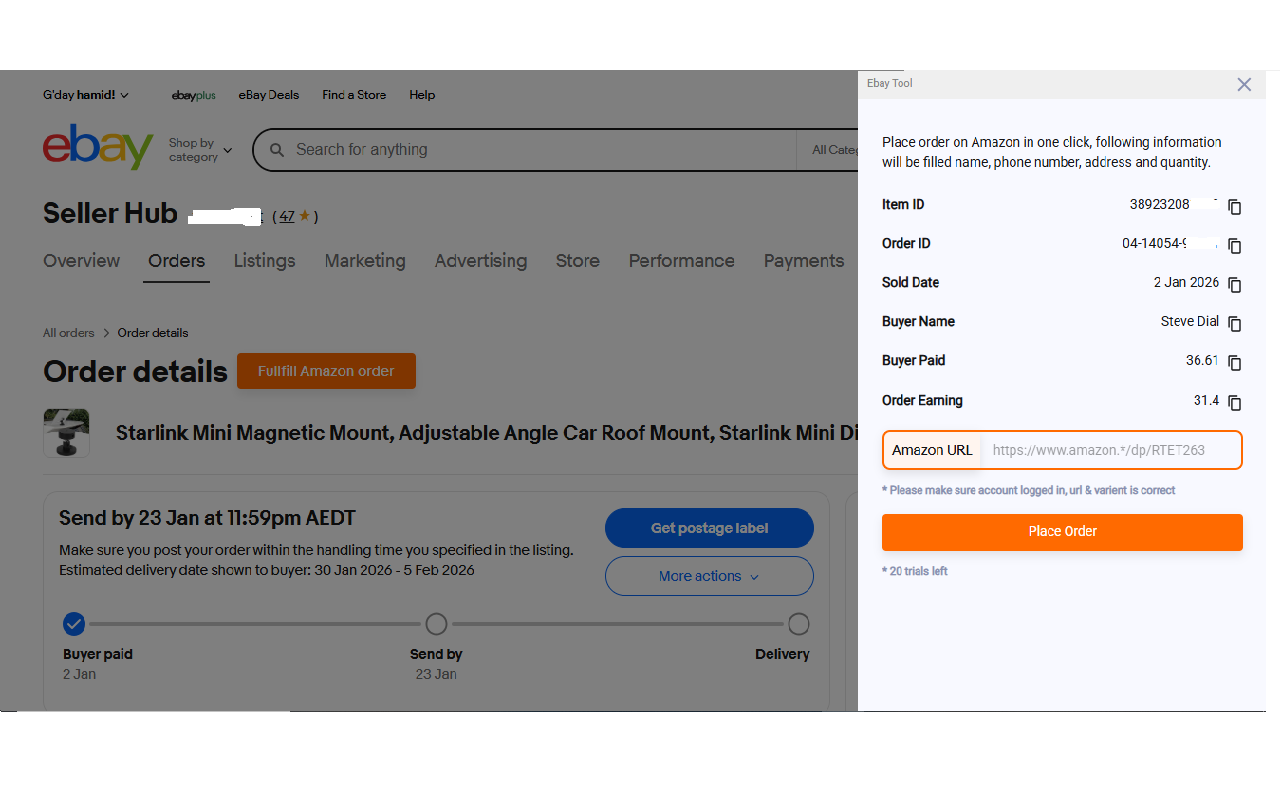Click the Steve Dial buyer name text
The width and height of the screenshot is (1280, 800).
(x=1190, y=322)
